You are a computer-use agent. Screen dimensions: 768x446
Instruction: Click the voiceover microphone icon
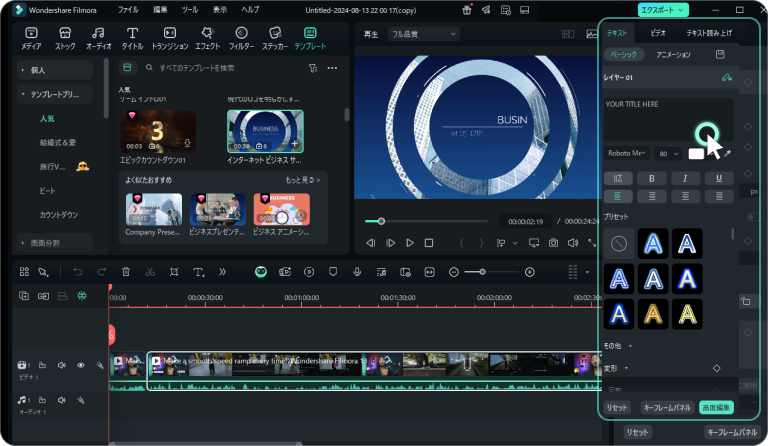pyautogui.click(x=357, y=272)
